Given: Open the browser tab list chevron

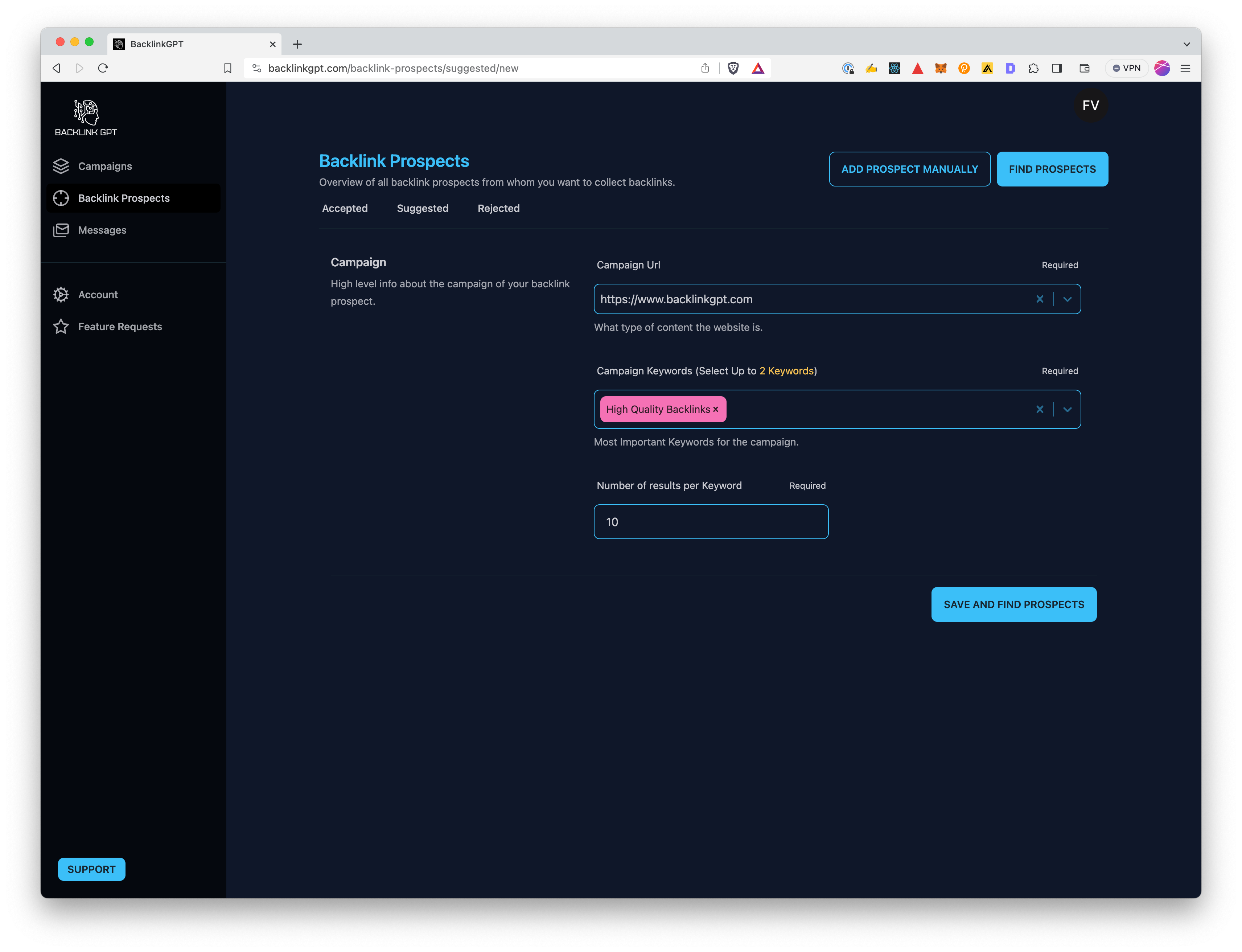Looking at the screenshot, I should click(x=1187, y=44).
